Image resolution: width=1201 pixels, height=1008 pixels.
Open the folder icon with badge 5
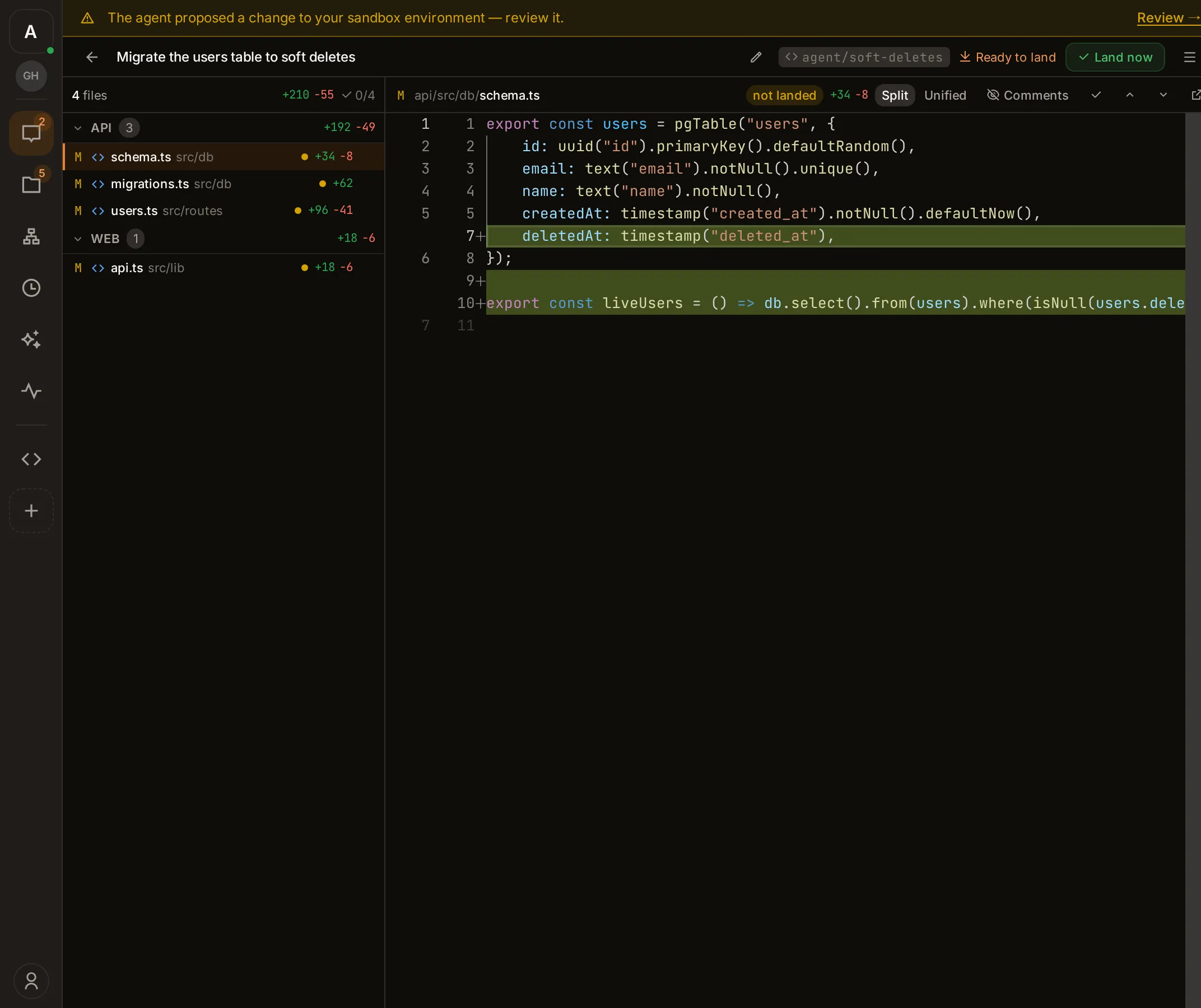point(31,184)
